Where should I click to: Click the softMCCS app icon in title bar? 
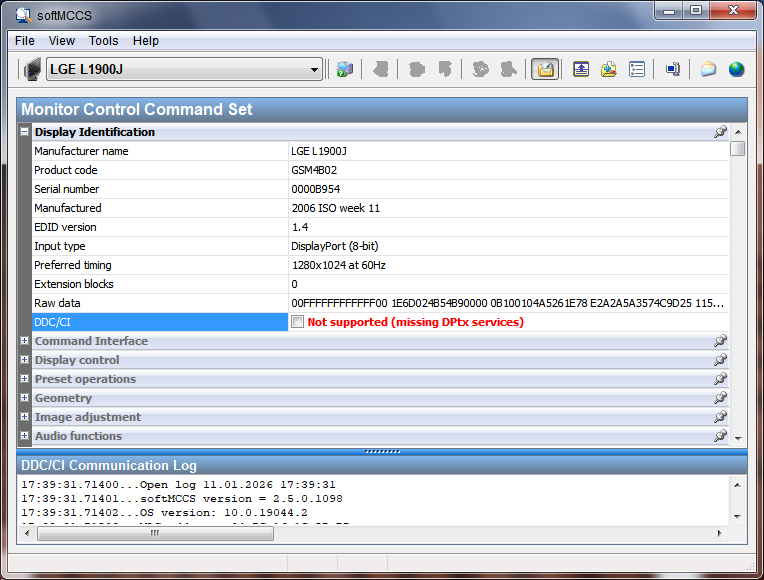(x=23, y=15)
